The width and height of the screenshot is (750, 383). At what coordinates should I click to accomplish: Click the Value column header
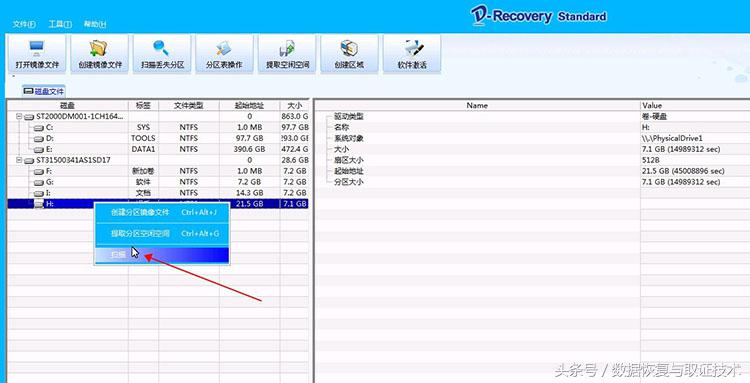[695, 105]
